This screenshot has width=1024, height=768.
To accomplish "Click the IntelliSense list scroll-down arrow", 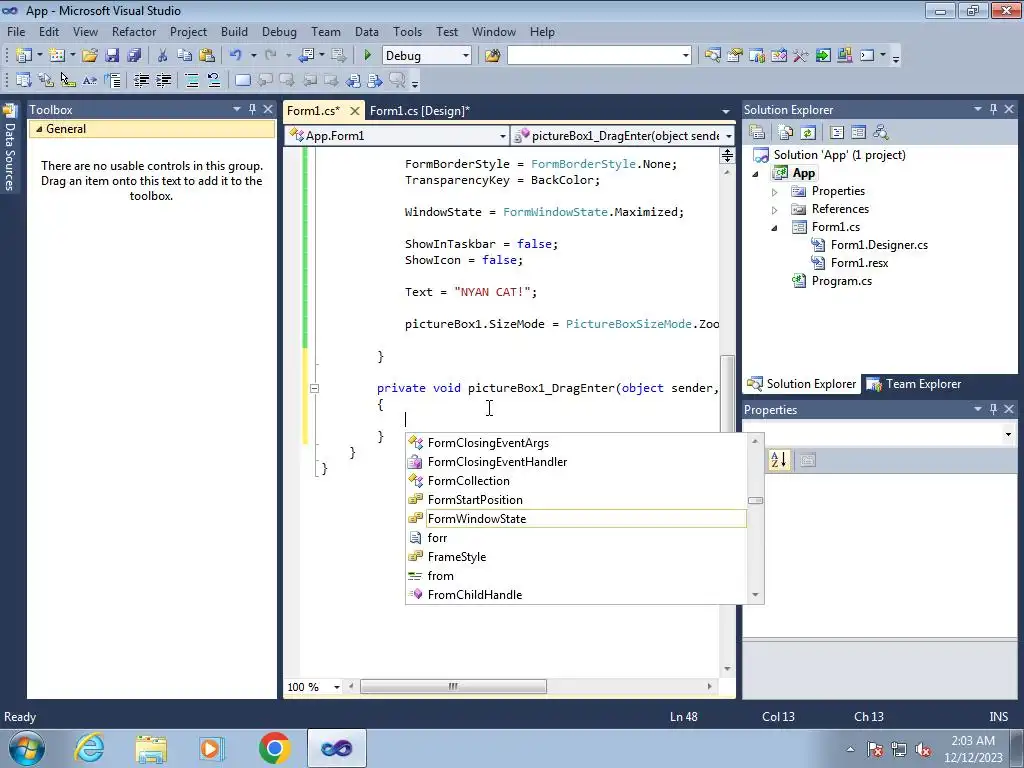I will coord(755,594).
